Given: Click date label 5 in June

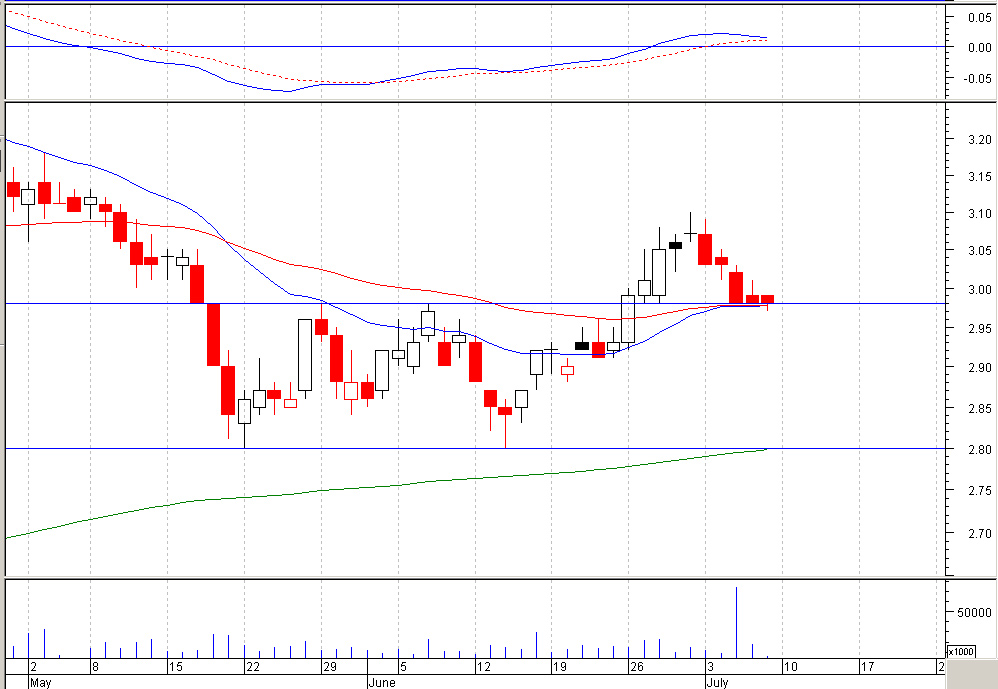Looking at the screenshot, I should pyautogui.click(x=403, y=667).
